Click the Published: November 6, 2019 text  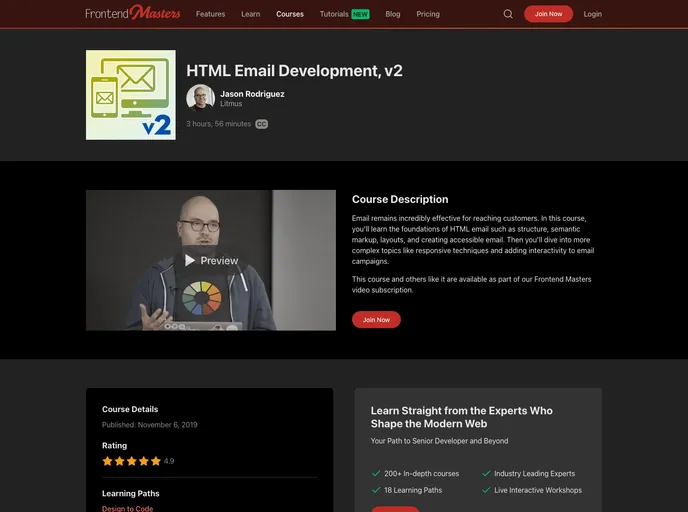[150, 425]
